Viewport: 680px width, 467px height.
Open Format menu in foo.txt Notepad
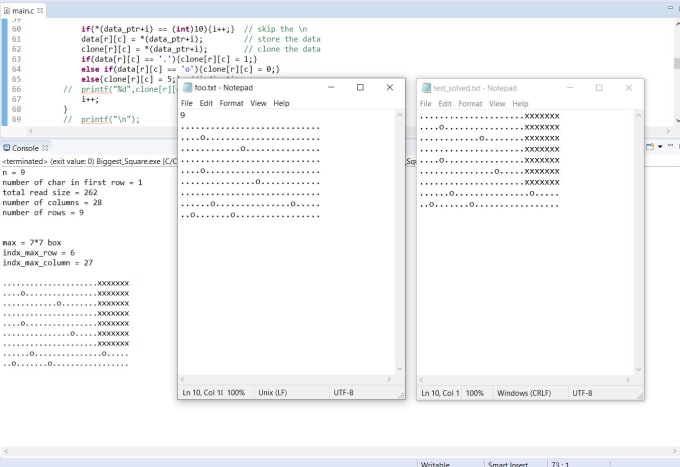231,103
